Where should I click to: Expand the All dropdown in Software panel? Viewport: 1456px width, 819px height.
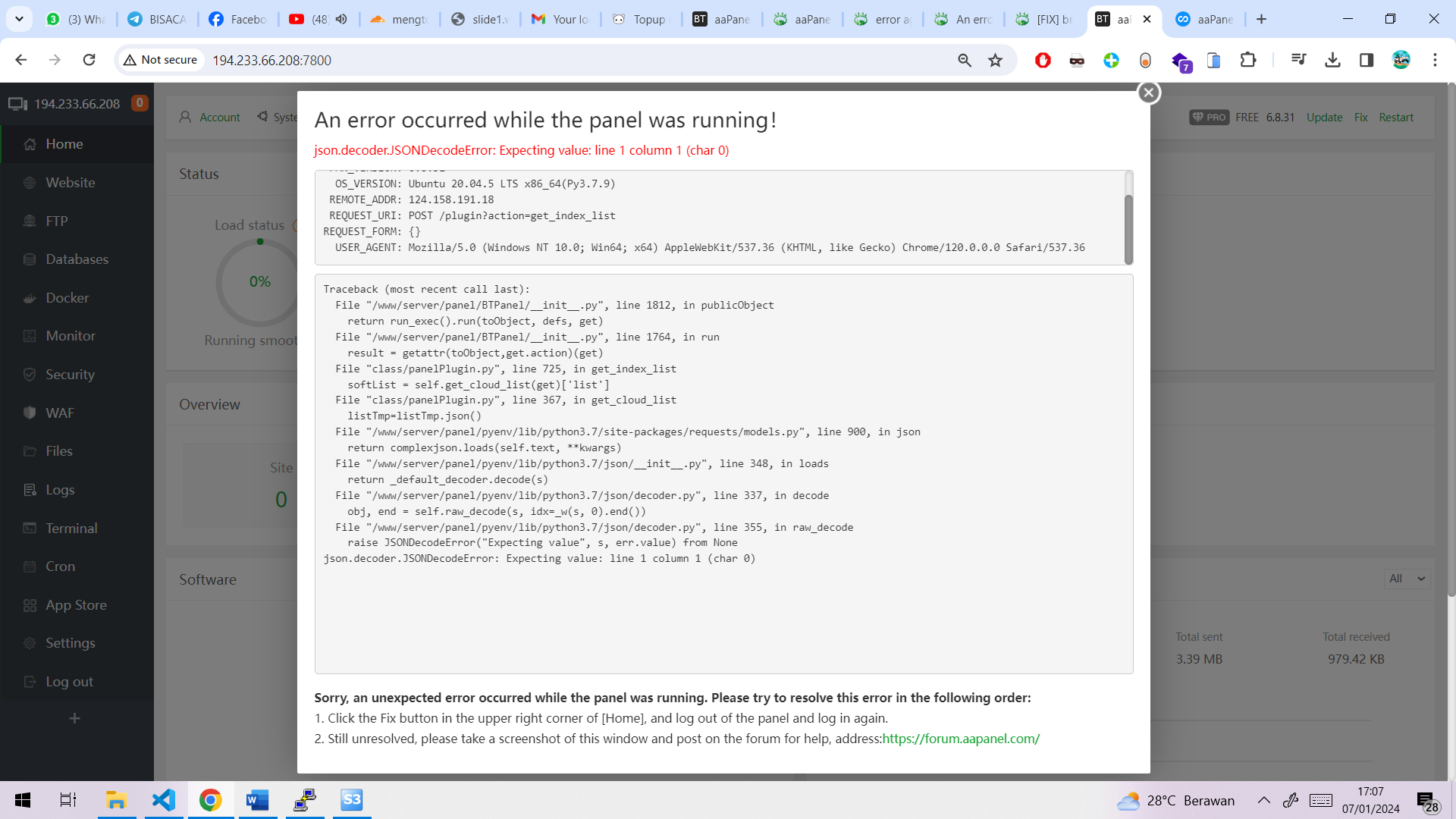pyautogui.click(x=1407, y=579)
